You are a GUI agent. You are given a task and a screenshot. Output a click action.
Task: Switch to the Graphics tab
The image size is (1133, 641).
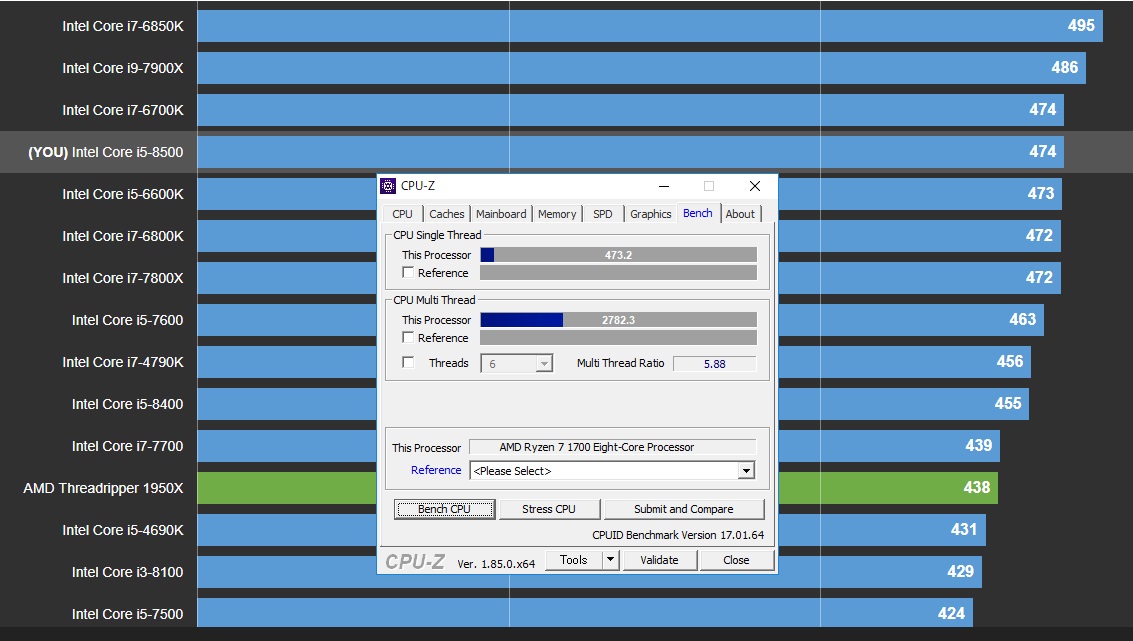[x=650, y=214]
